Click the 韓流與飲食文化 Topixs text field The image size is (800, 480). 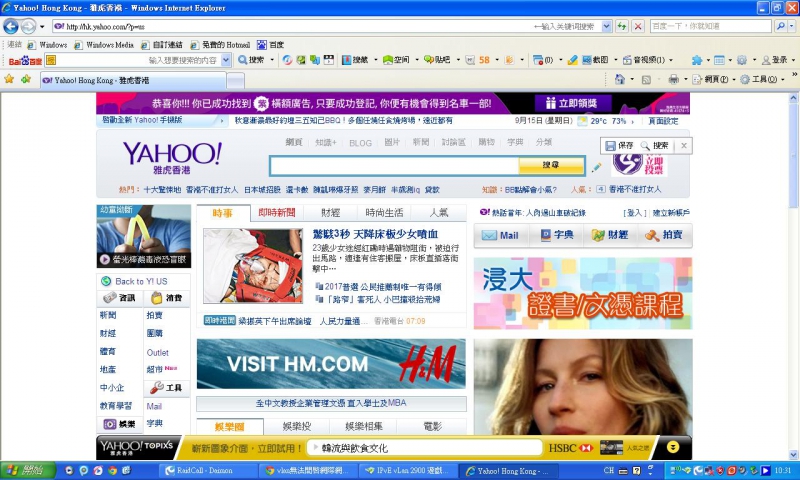click(424, 448)
